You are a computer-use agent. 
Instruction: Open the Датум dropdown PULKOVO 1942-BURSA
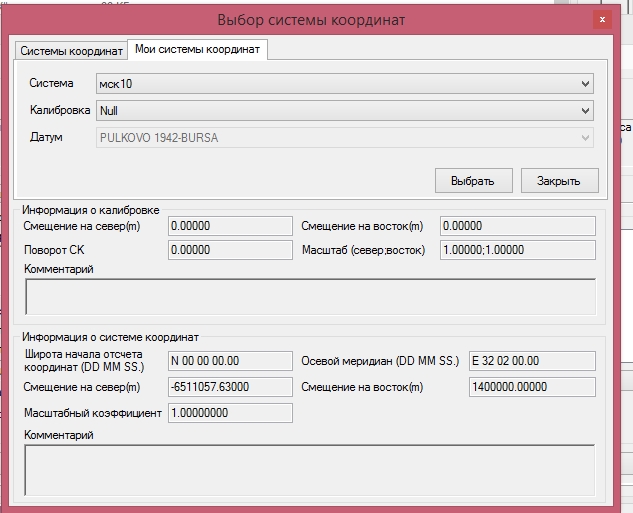(x=345, y=137)
